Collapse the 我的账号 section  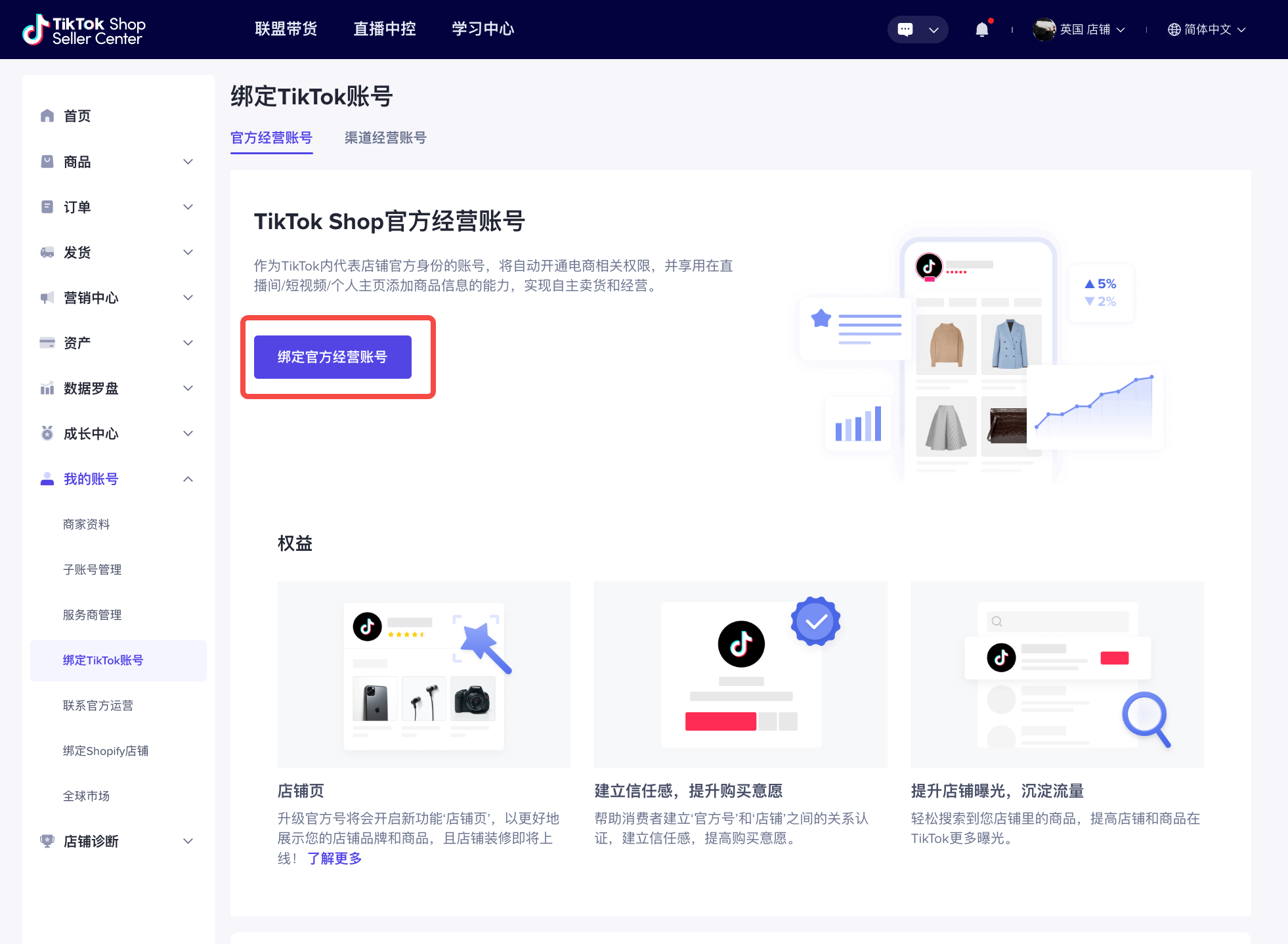(x=188, y=479)
